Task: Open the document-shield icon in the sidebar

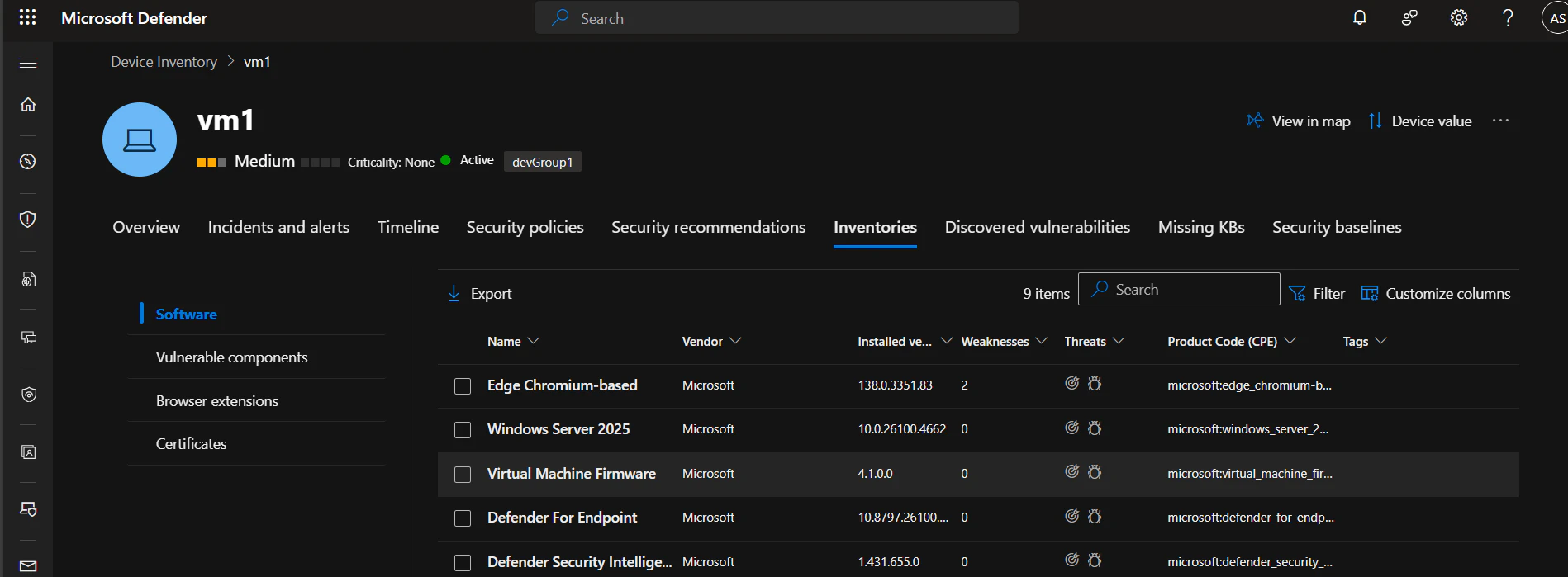Action: [x=28, y=279]
